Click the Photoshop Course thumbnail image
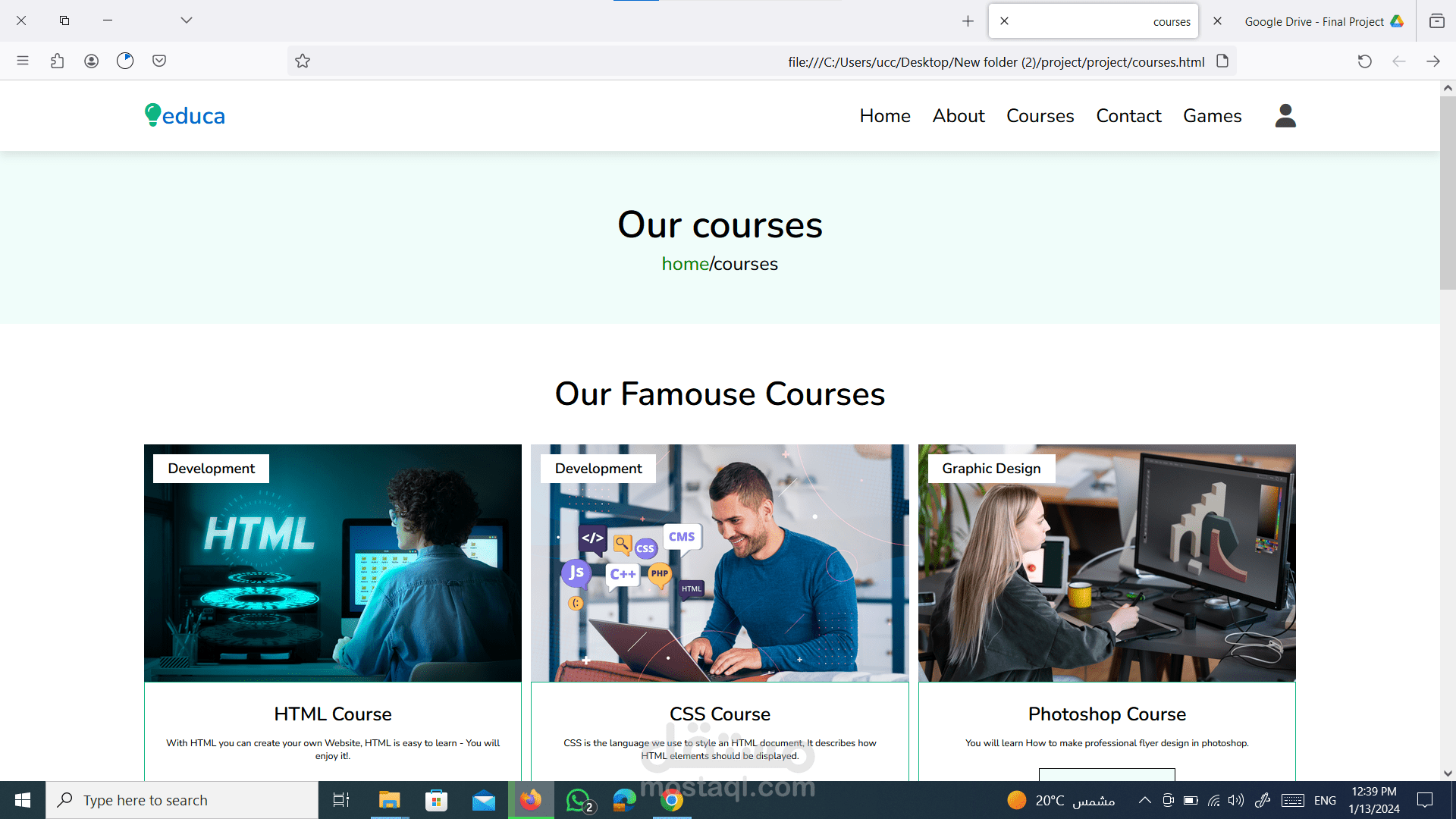Image resolution: width=1456 pixels, height=819 pixels. pos(1106,563)
